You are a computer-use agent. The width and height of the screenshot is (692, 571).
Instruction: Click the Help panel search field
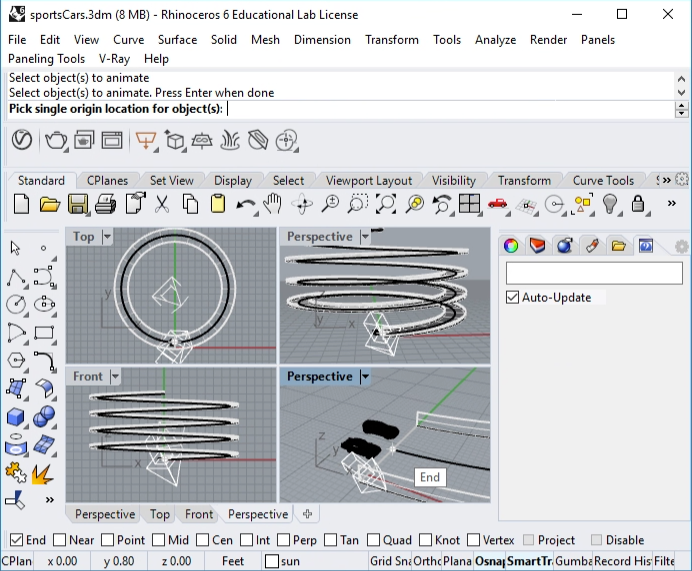click(594, 273)
